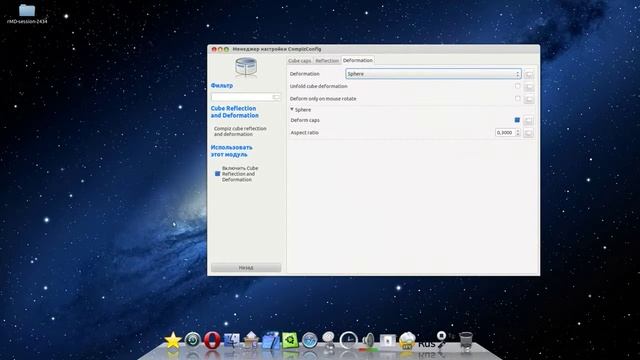This screenshot has height=360, width=640.
Task: Click the Назад back button
Action: pyautogui.click(x=246, y=268)
